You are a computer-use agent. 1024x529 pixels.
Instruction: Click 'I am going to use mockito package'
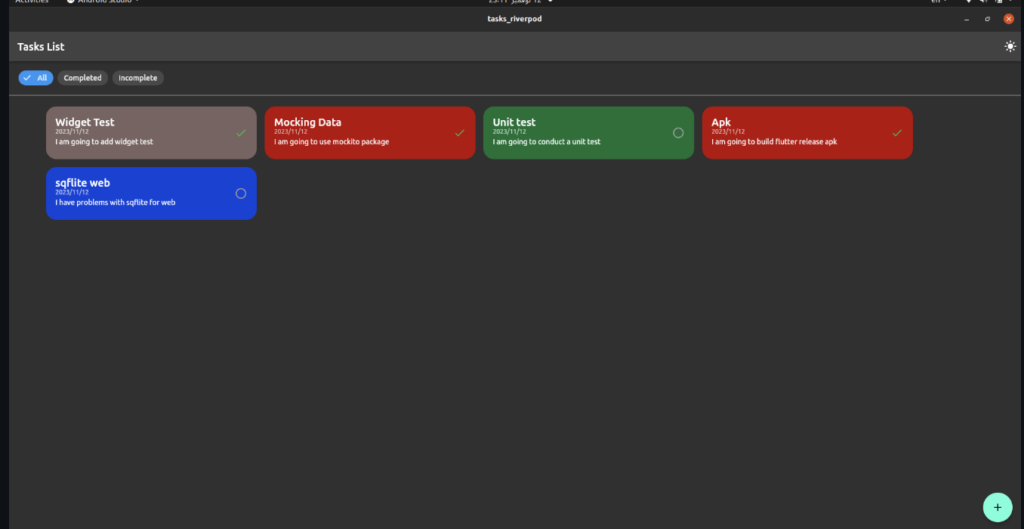pyautogui.click(x=332, y=142)
